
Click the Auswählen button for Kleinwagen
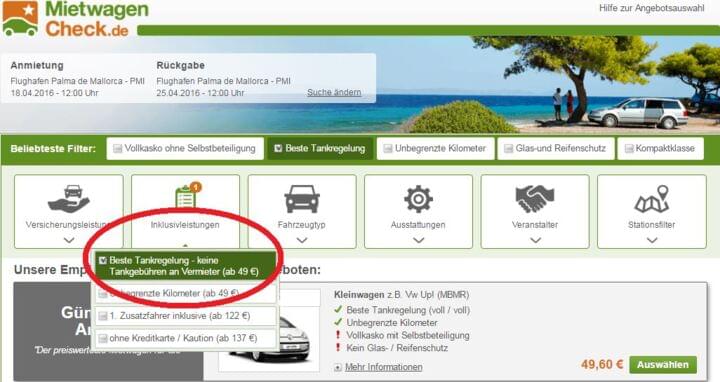(x=663, y=365)
